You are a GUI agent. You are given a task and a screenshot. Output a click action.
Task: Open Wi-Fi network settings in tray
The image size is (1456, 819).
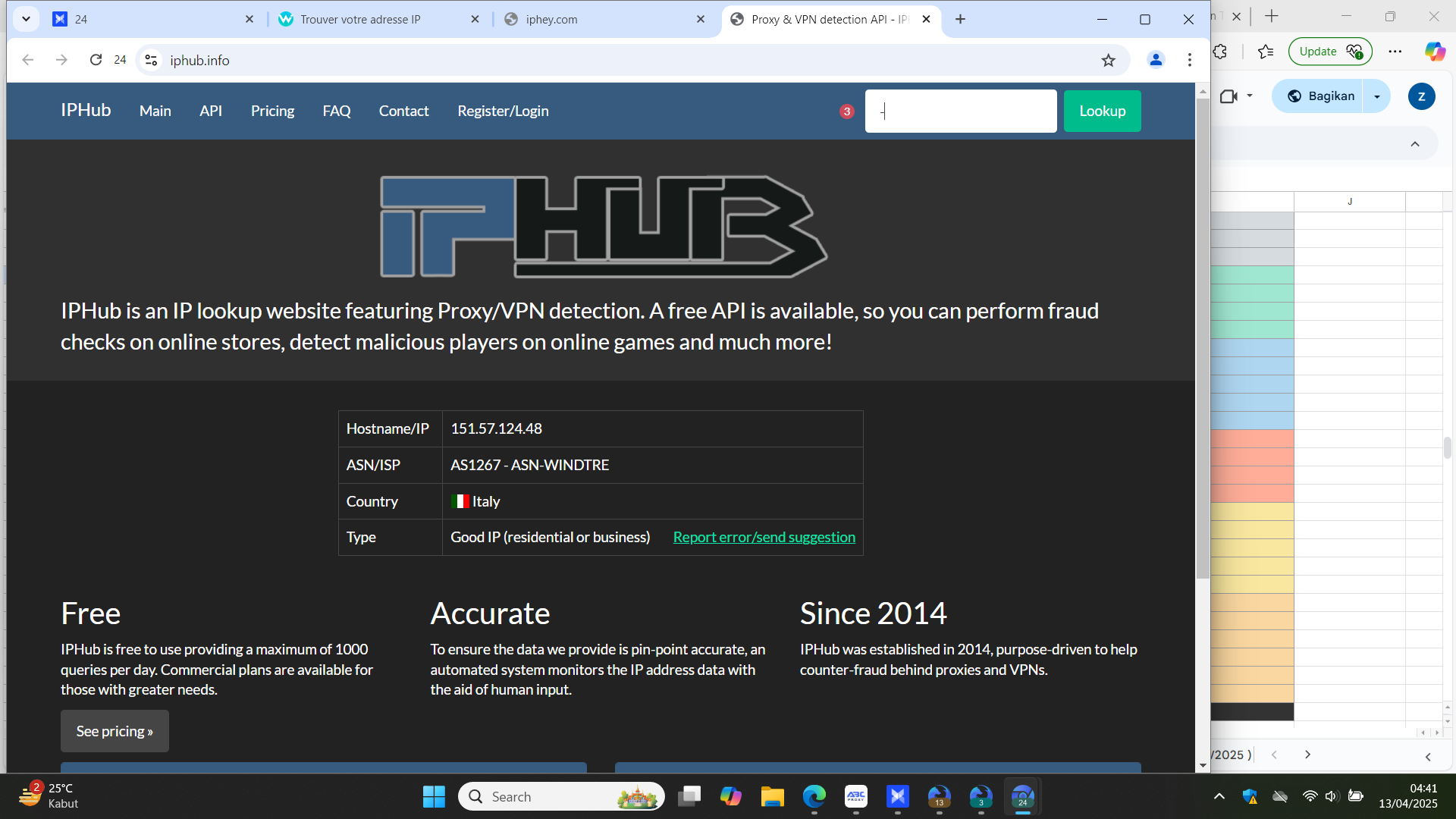pos(1310,796)
